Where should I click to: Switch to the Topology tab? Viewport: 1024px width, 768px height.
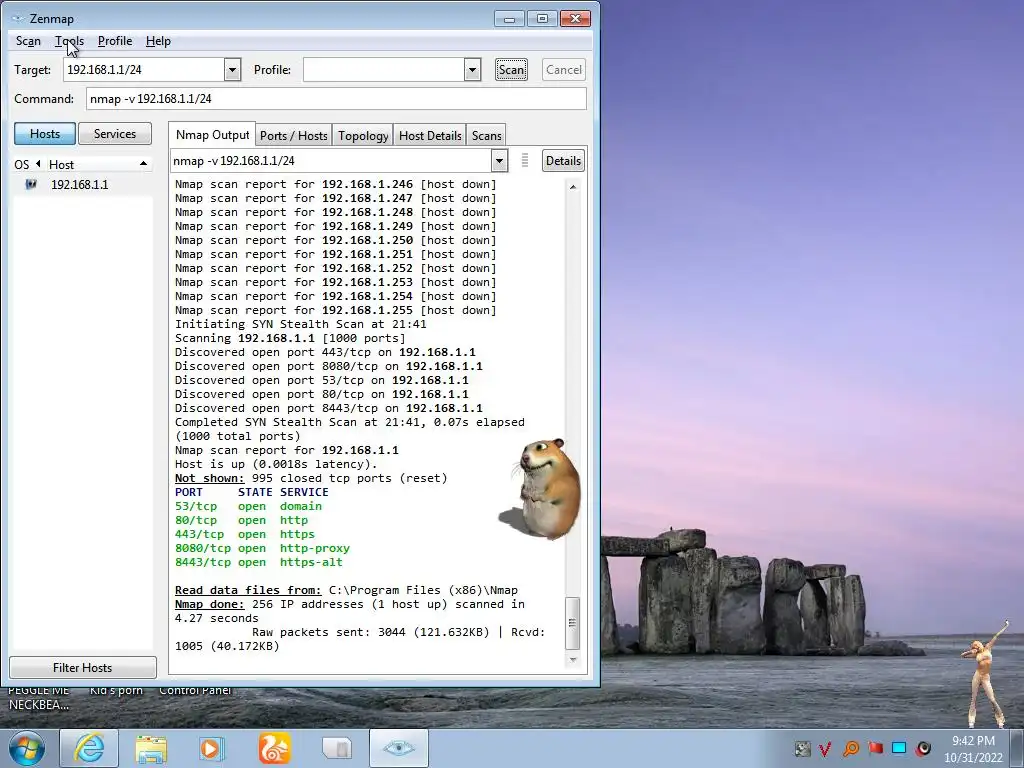click(x=362, y=136)
